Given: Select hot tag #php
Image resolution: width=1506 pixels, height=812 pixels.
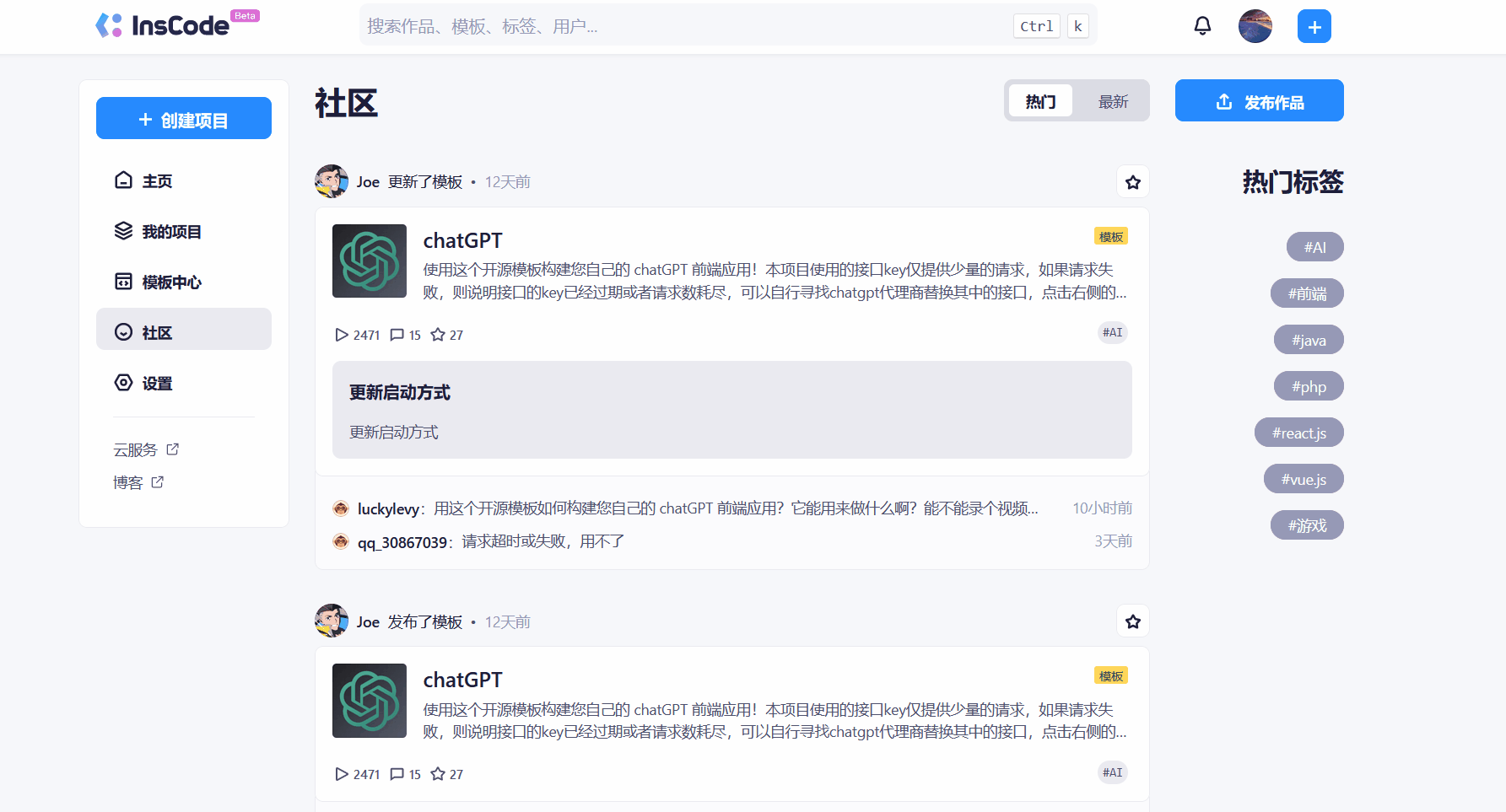Looking at the screenshot, I should (1309, 386).
